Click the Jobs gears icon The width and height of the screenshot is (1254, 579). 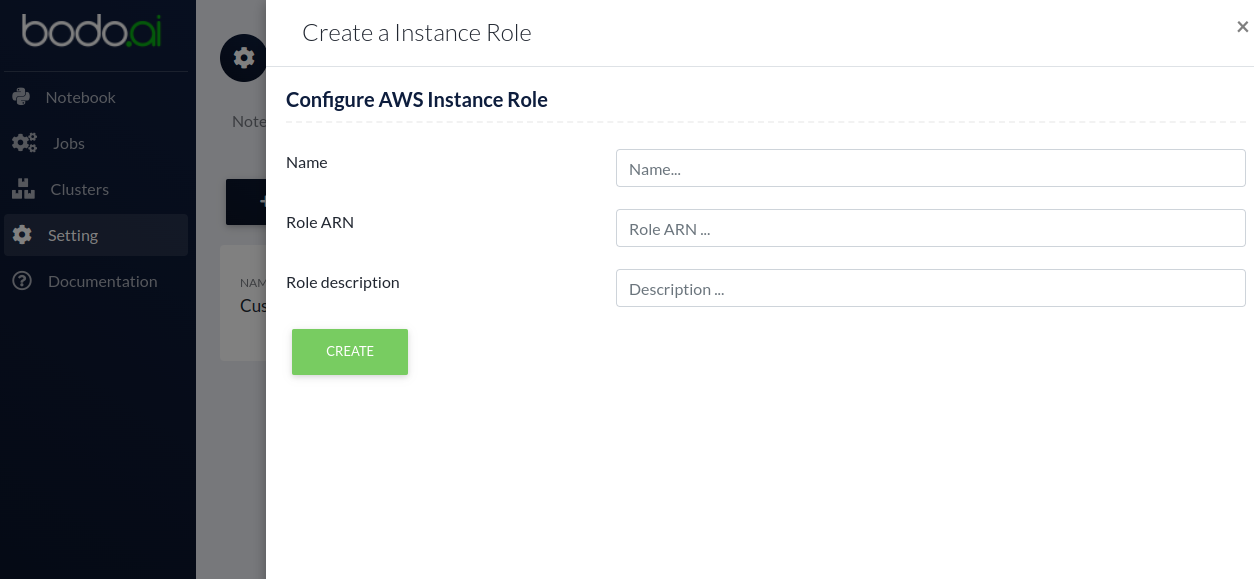click(x=24, y=143)
